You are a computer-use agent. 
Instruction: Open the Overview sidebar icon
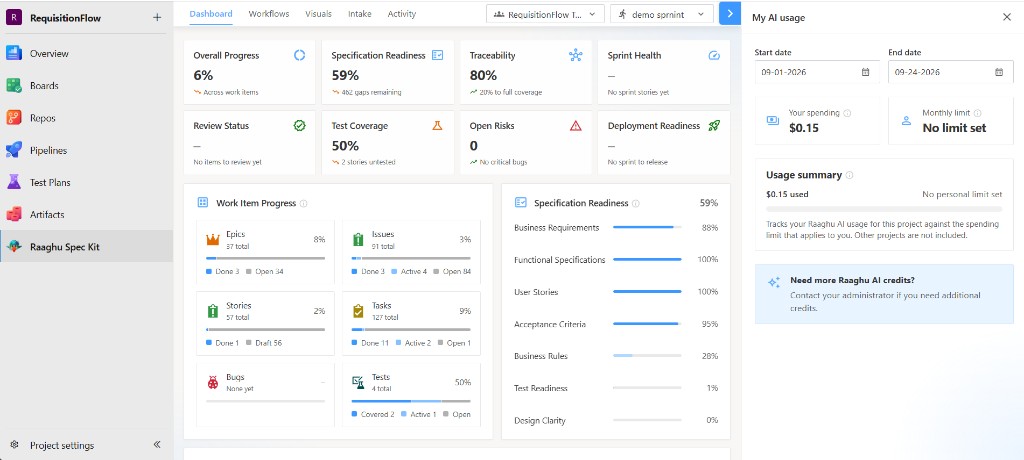(x=14, y=54)
